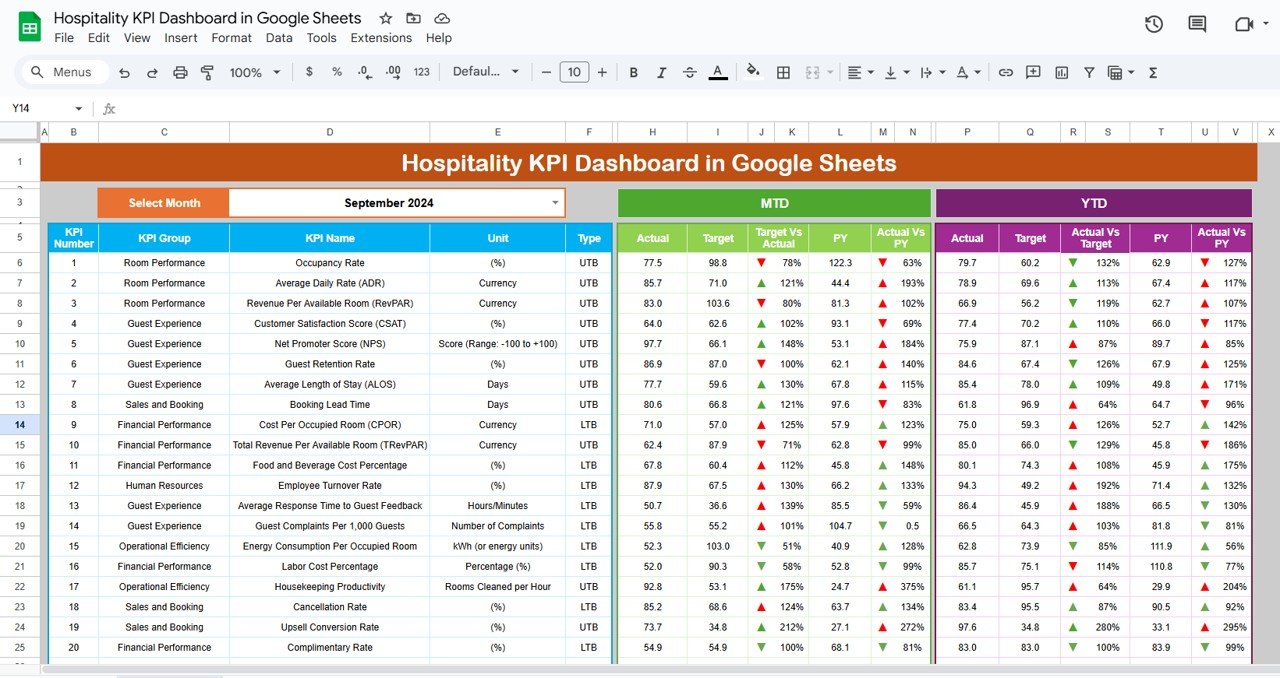Print the spreadsheet
This screenshot has height=678, width=1280.
coord(180,72)
